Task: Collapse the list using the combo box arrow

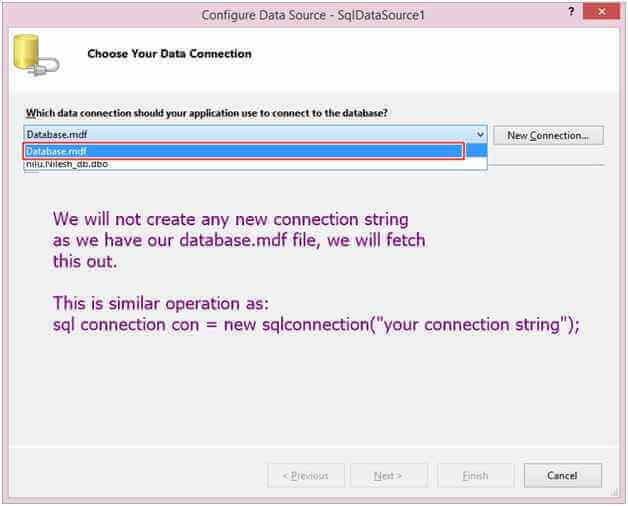Action: 480,135
